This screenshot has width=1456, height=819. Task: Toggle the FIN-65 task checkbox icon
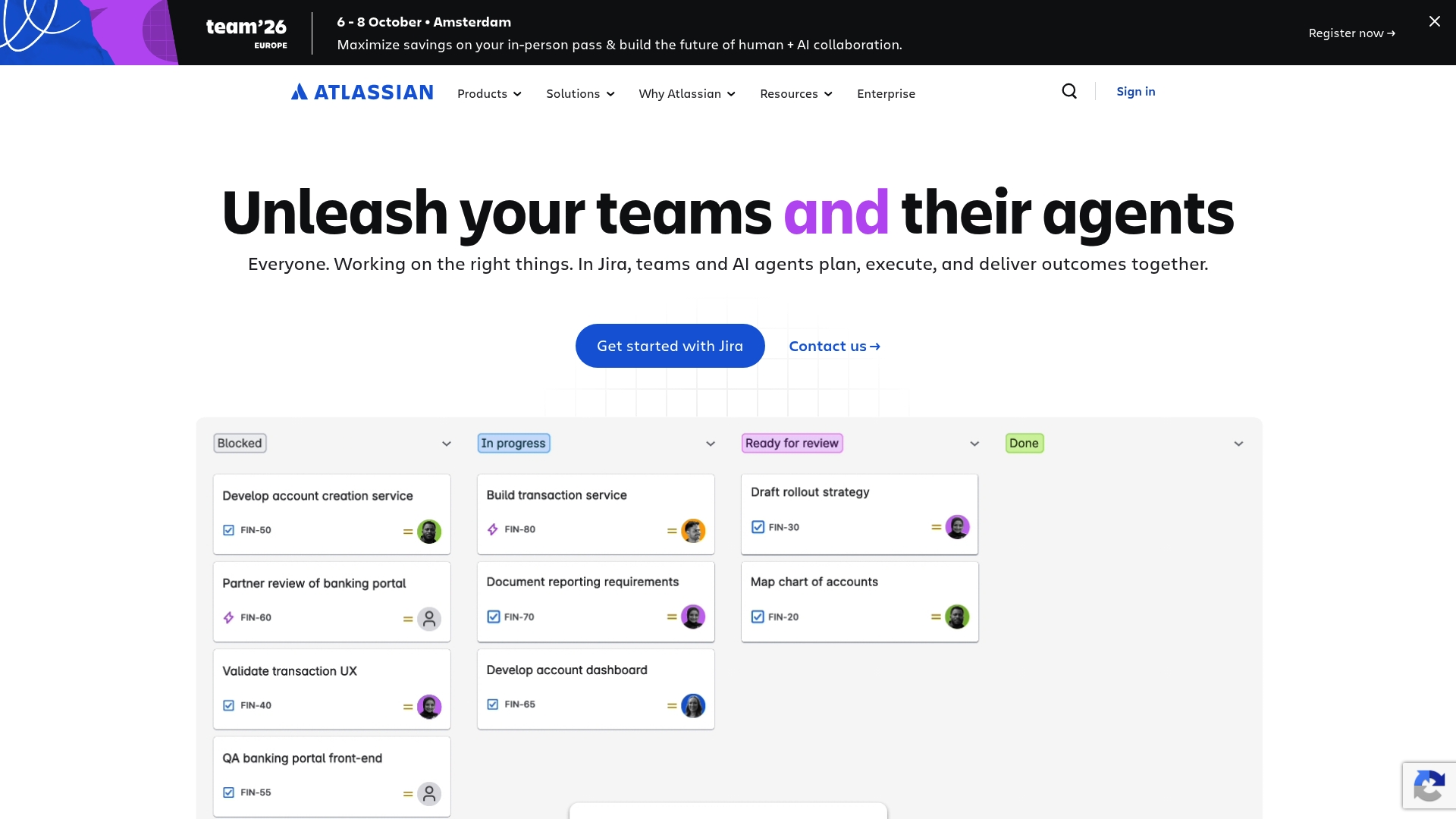[x=493, y=704]
